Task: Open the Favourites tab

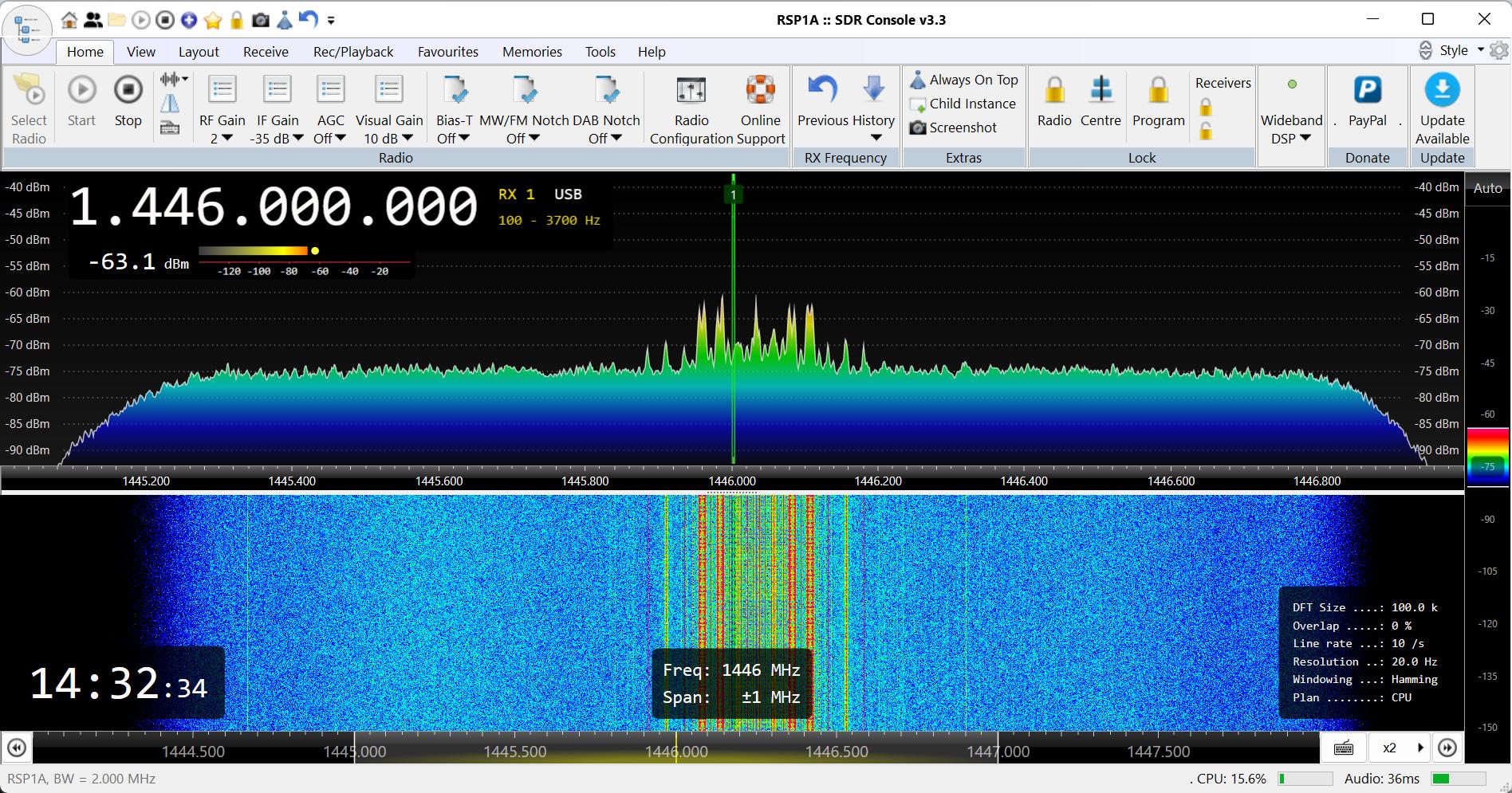Action: [447, 52]
